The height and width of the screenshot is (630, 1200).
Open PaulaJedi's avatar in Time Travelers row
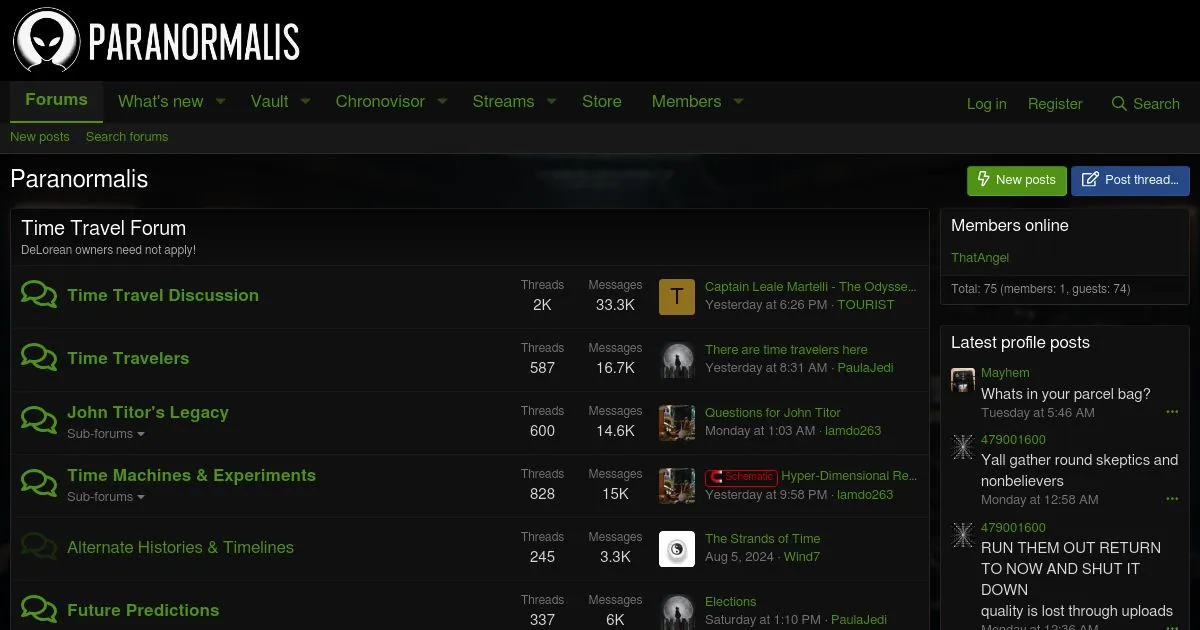click(x=677, y=359)
